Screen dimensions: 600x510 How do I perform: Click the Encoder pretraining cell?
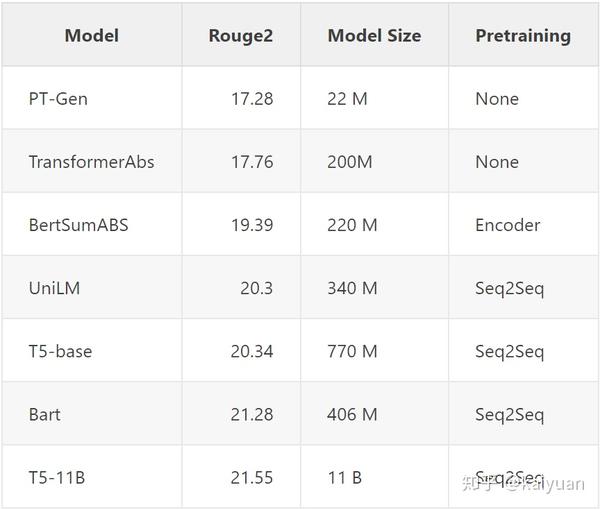point(507,225)
